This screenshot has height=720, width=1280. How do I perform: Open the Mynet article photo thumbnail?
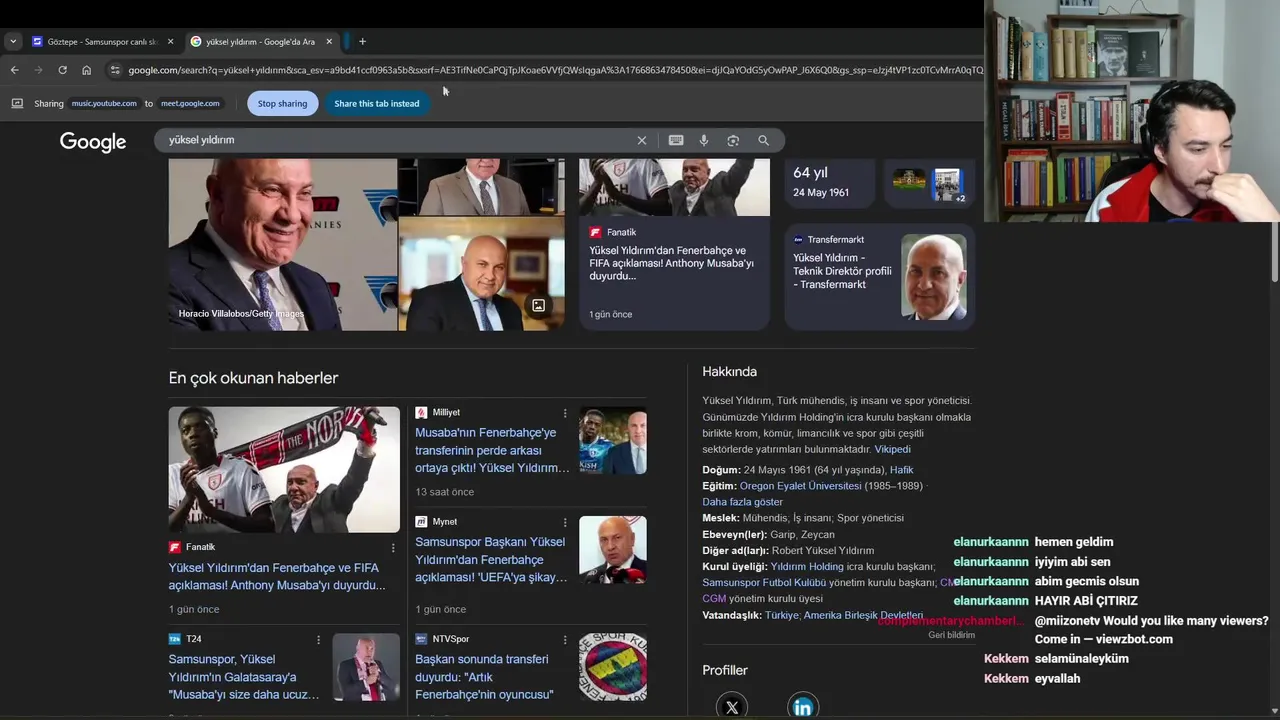point(613,549)
